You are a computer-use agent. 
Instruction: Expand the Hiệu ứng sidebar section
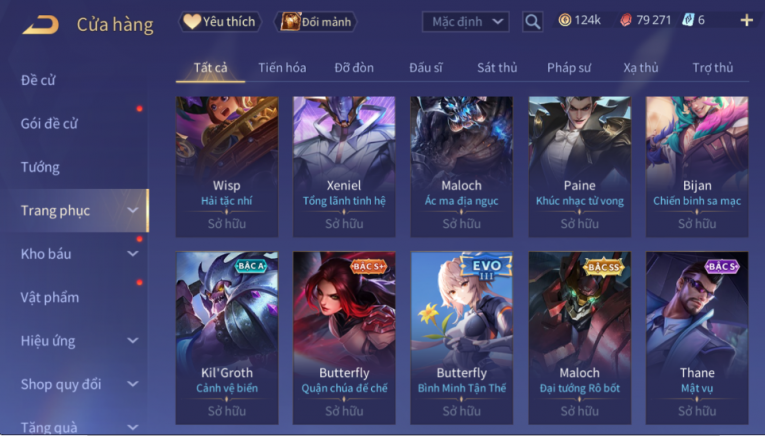tap(79, 340)
